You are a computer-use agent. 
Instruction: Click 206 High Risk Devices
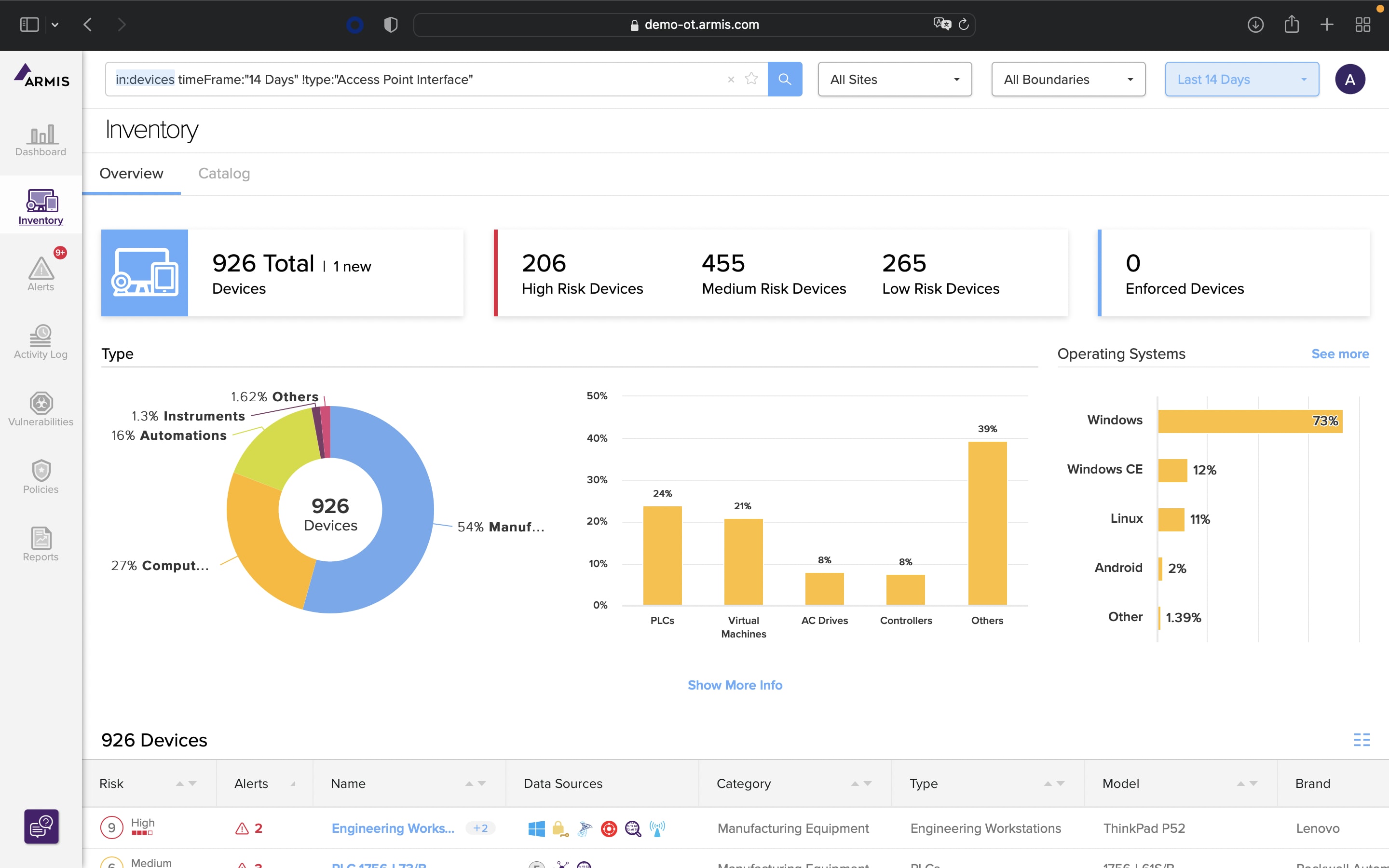click(582, 274)
